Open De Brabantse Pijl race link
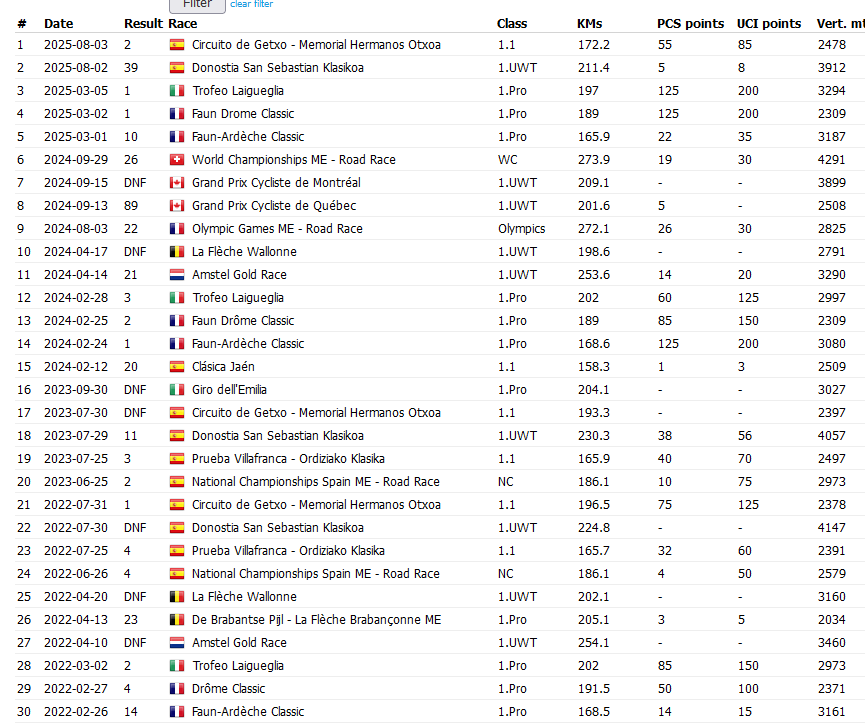The height and width of the screenshot is (724, 865). [316, 620]
